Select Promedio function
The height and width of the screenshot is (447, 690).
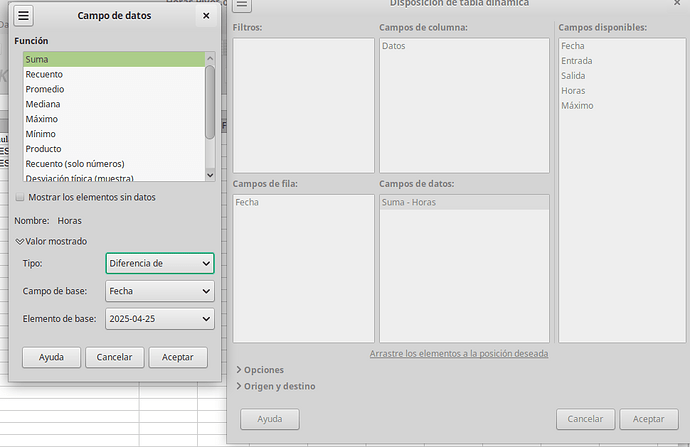point(114,89)
